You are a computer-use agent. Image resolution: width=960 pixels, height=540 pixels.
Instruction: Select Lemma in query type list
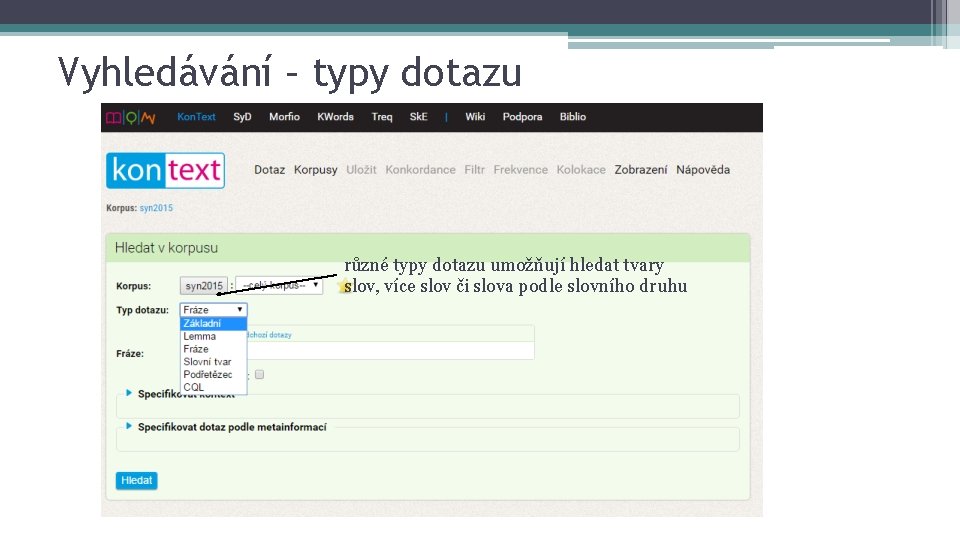(213, 336)
